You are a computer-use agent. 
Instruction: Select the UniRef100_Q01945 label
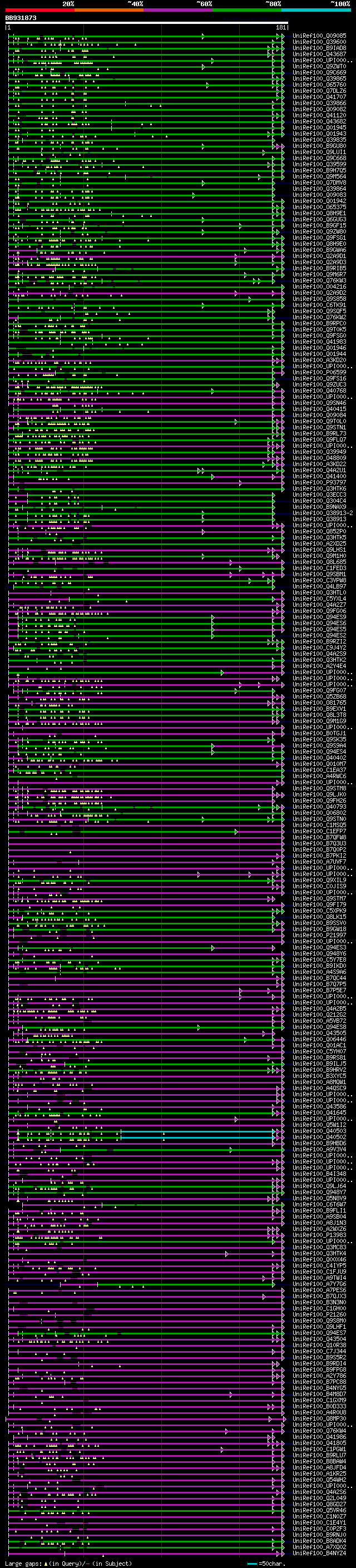click(319, 128)
